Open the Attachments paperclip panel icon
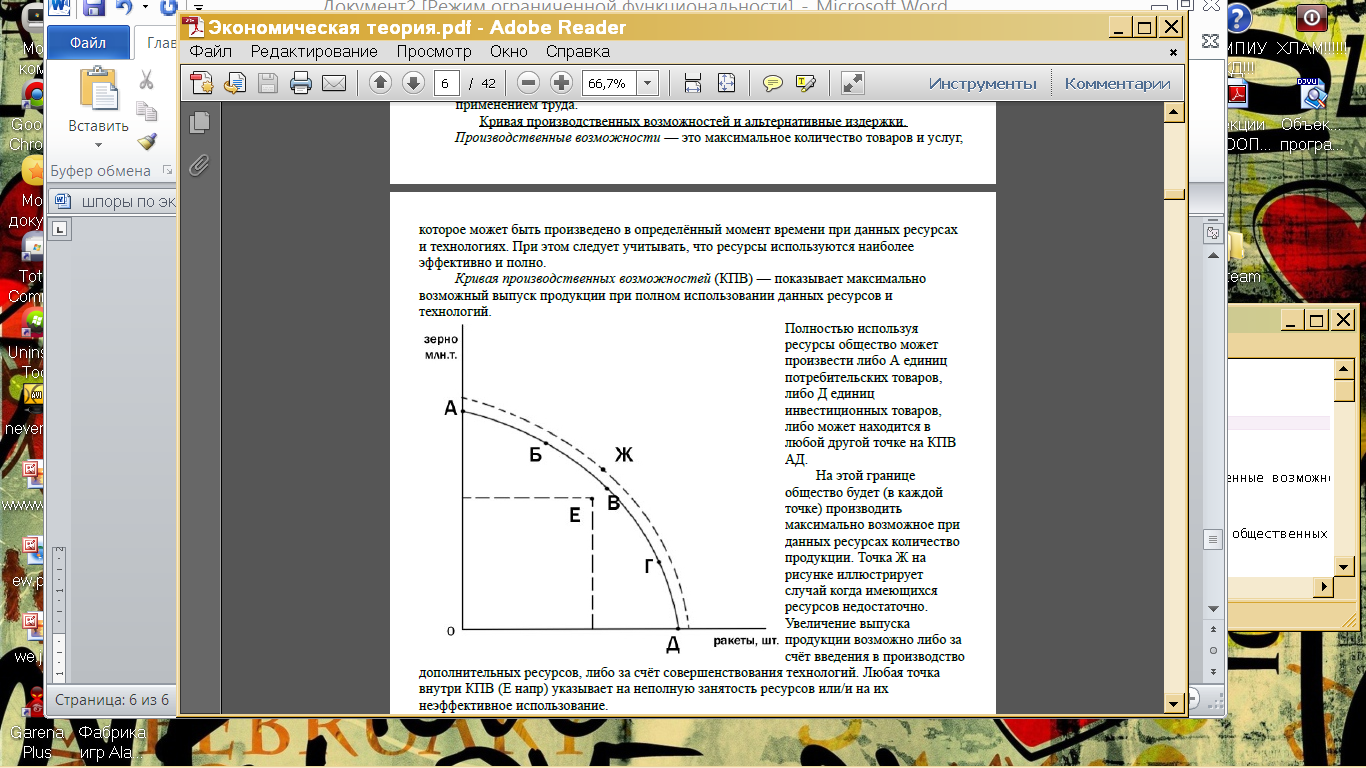 [x=200, y=165]
